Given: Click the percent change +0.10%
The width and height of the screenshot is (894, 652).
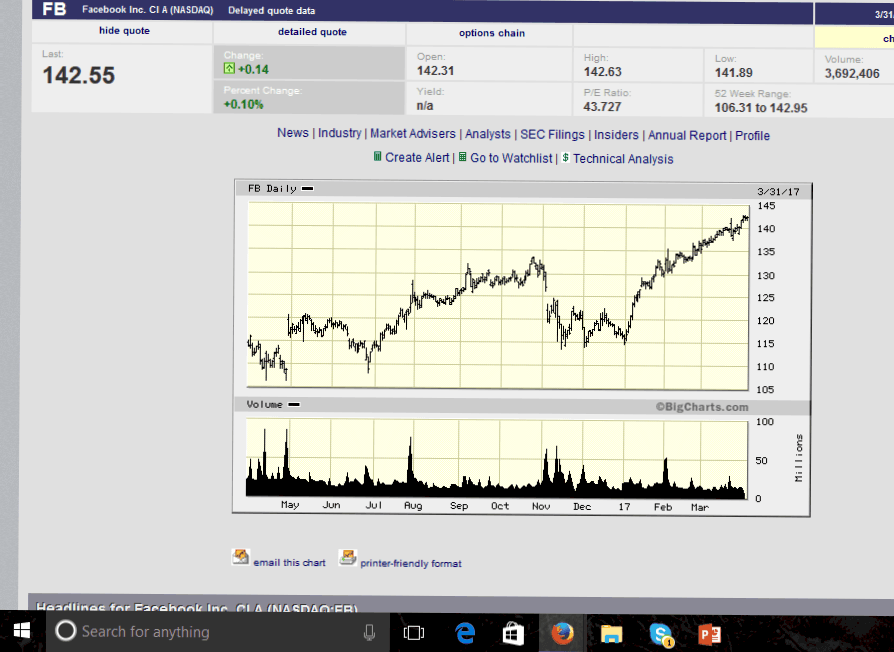Looking at the screenshot, I should pyautogui.click(x=243, y=104).
